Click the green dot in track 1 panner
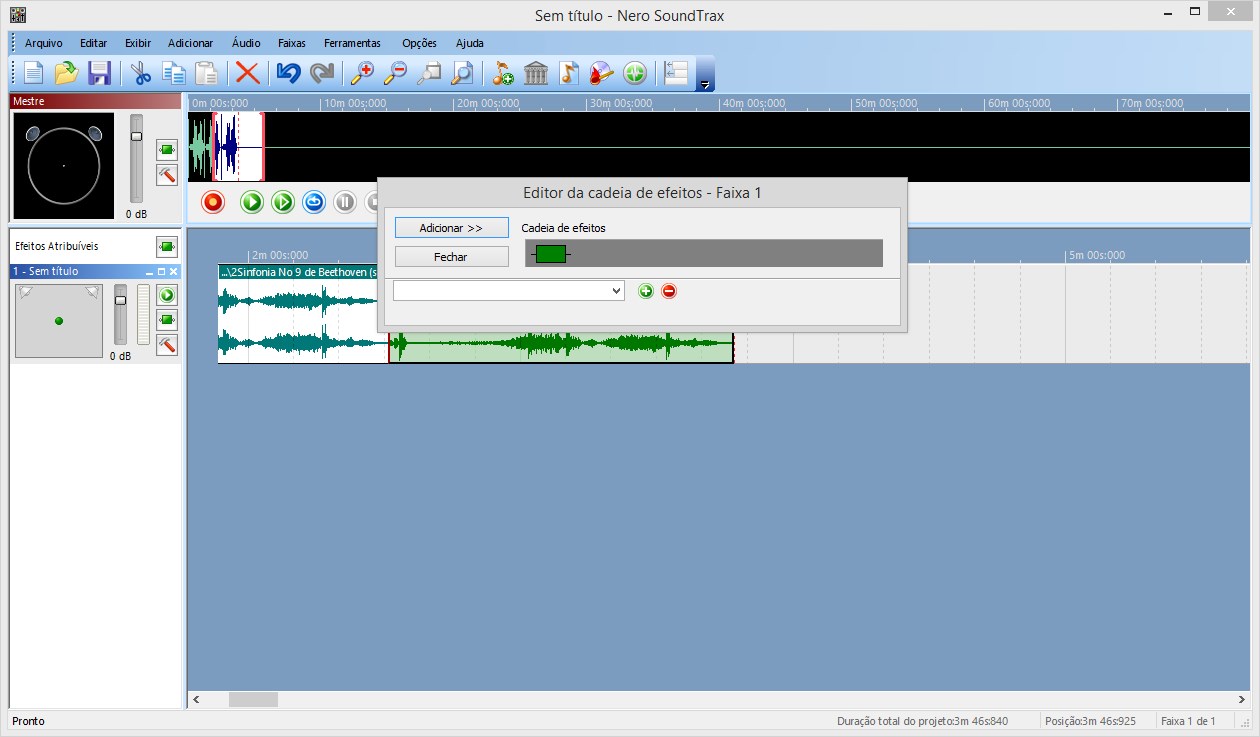The height and width of the screenshot is (737, 1260). [x=59, y=321]
